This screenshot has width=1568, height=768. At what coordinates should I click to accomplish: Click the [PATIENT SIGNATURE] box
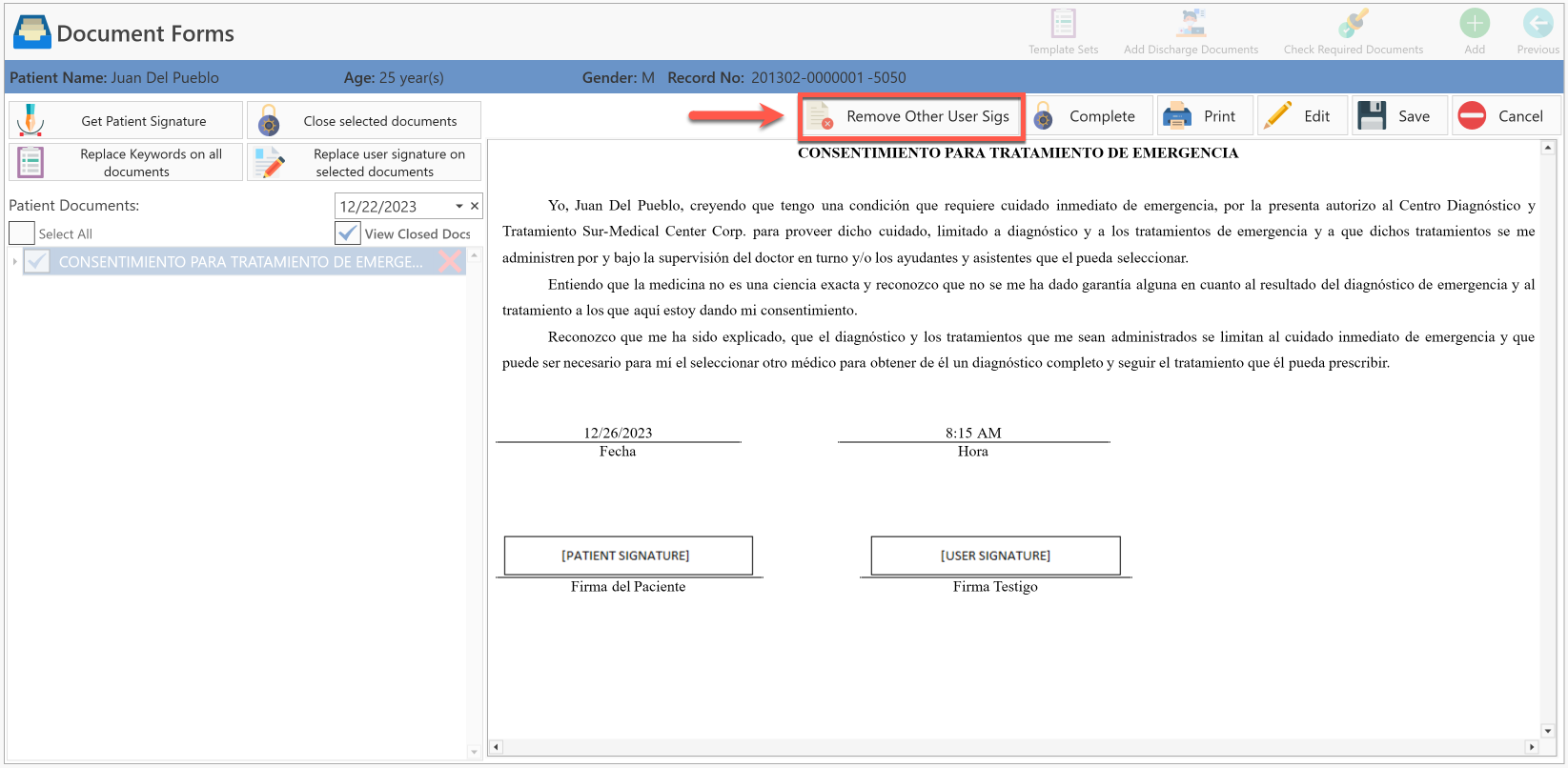[628, 556]
